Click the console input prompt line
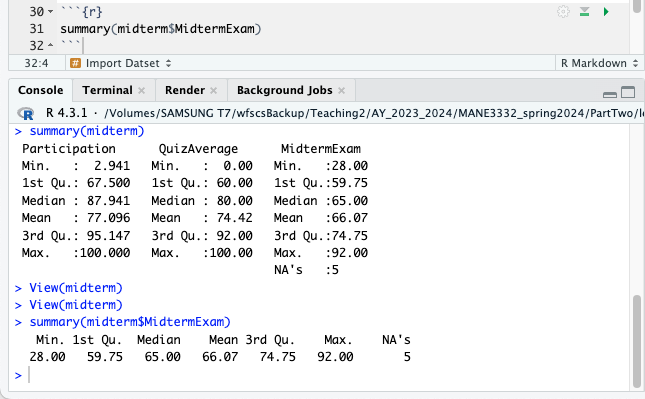The image size is (645, 399). point(321,375)
